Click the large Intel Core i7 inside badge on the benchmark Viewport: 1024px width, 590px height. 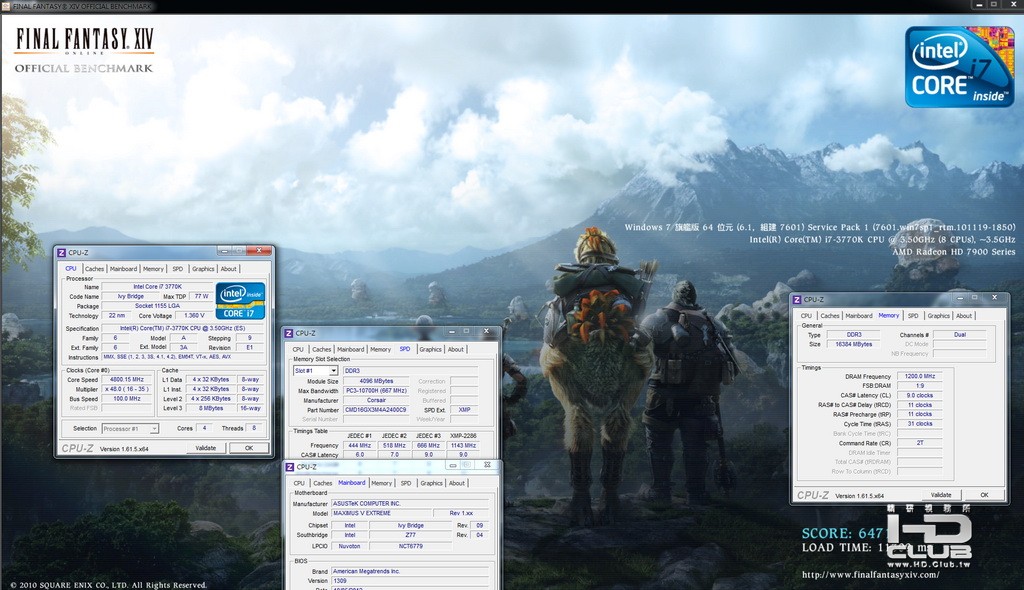tap(959, 67)
